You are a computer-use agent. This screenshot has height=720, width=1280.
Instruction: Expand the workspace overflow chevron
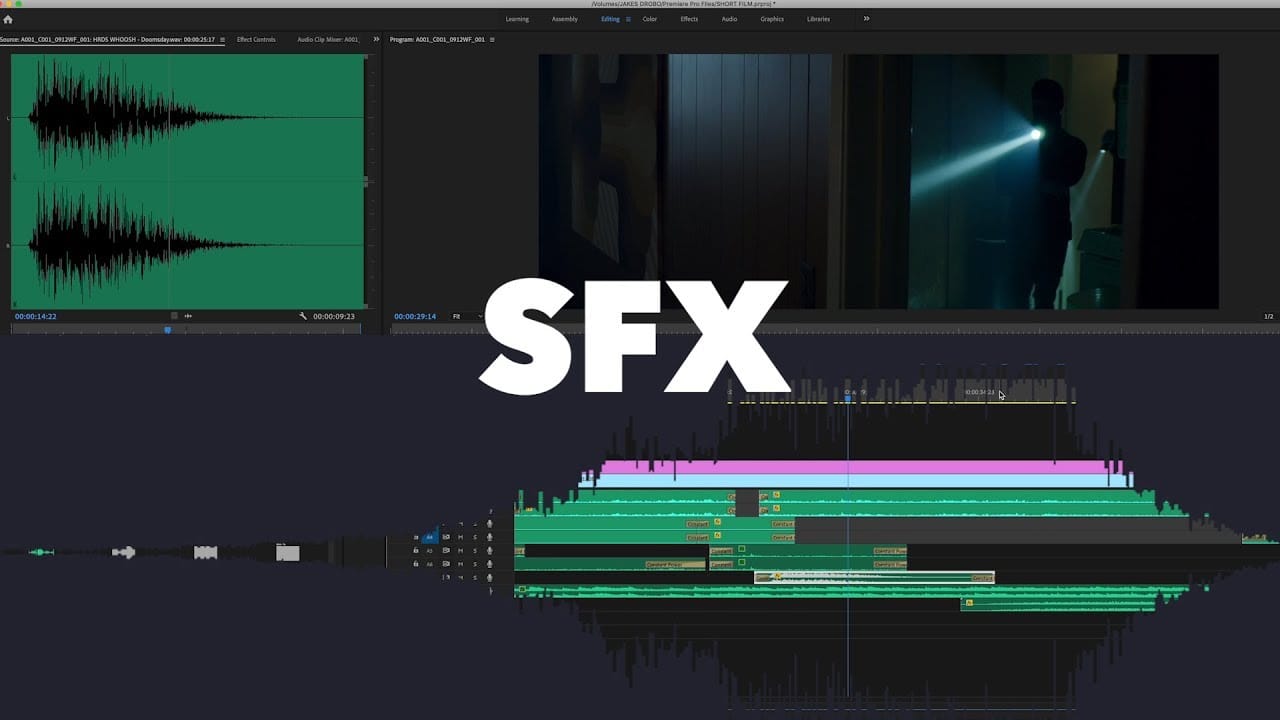click(866, 18)
